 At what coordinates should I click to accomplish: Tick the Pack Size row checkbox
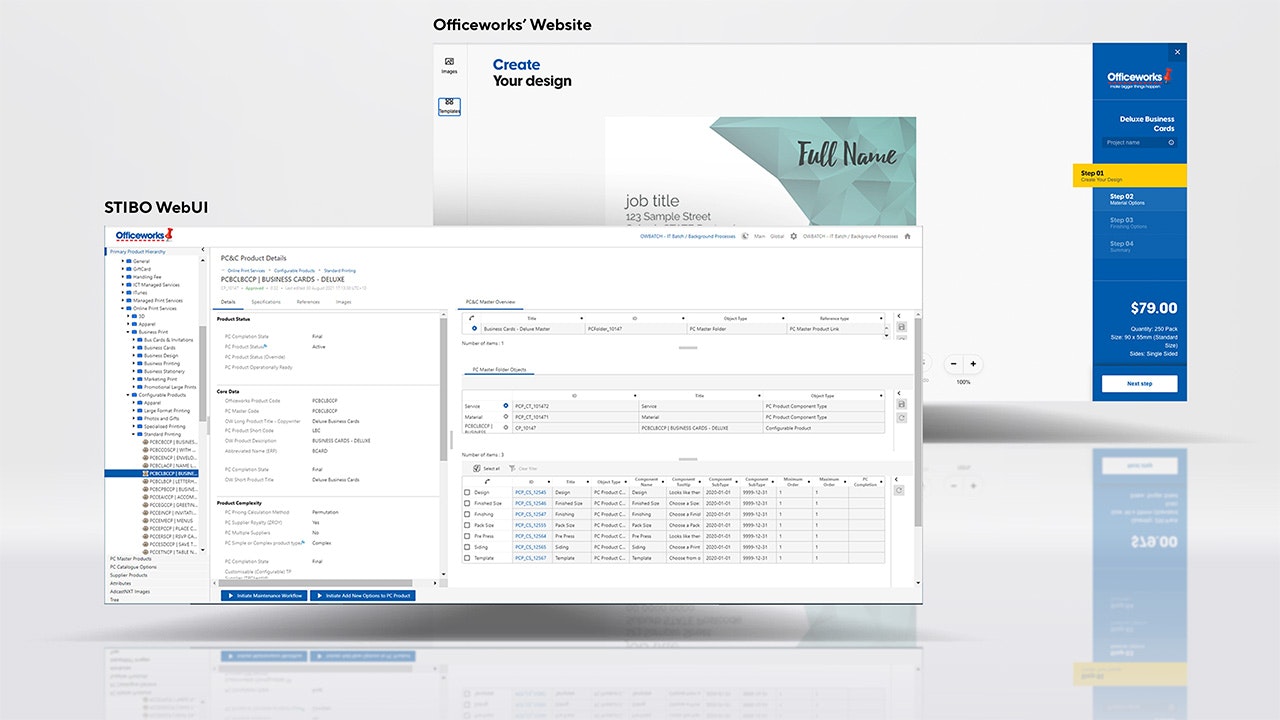(467, 525)
